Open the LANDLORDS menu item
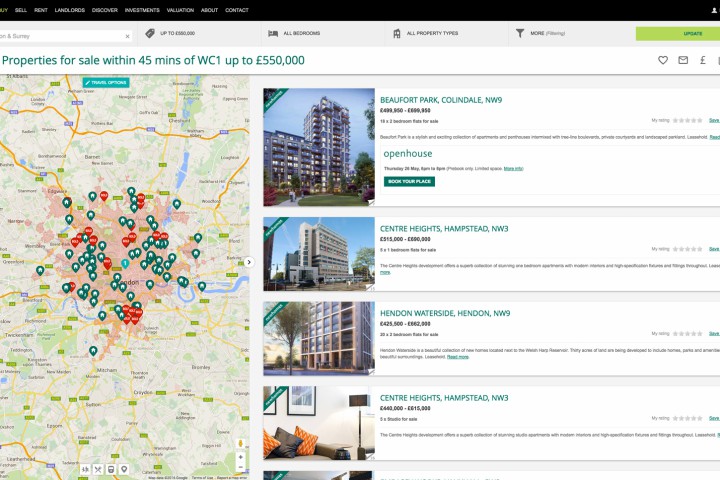 tap(70, 10)
